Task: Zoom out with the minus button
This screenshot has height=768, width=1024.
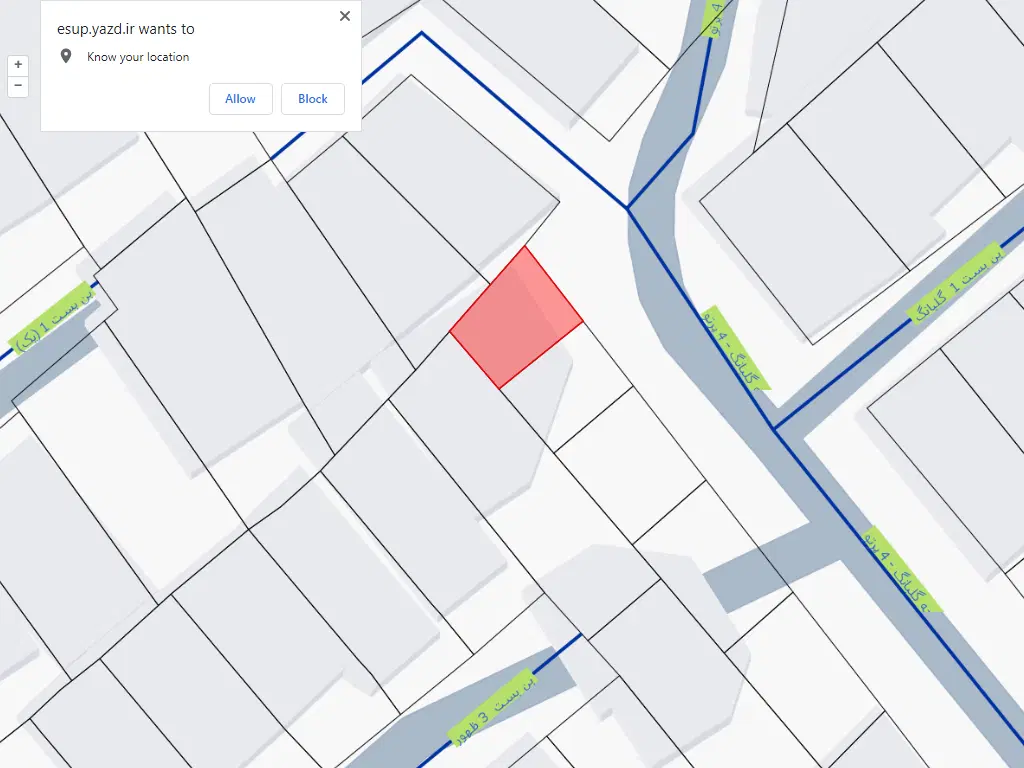Action: 18,86
